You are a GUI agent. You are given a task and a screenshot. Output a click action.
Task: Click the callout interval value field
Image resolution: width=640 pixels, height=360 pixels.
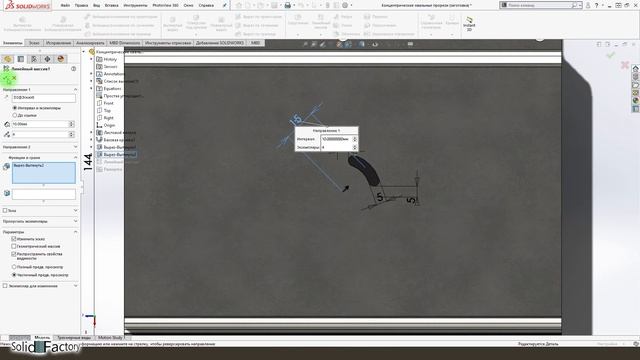[x=337, y=139]
